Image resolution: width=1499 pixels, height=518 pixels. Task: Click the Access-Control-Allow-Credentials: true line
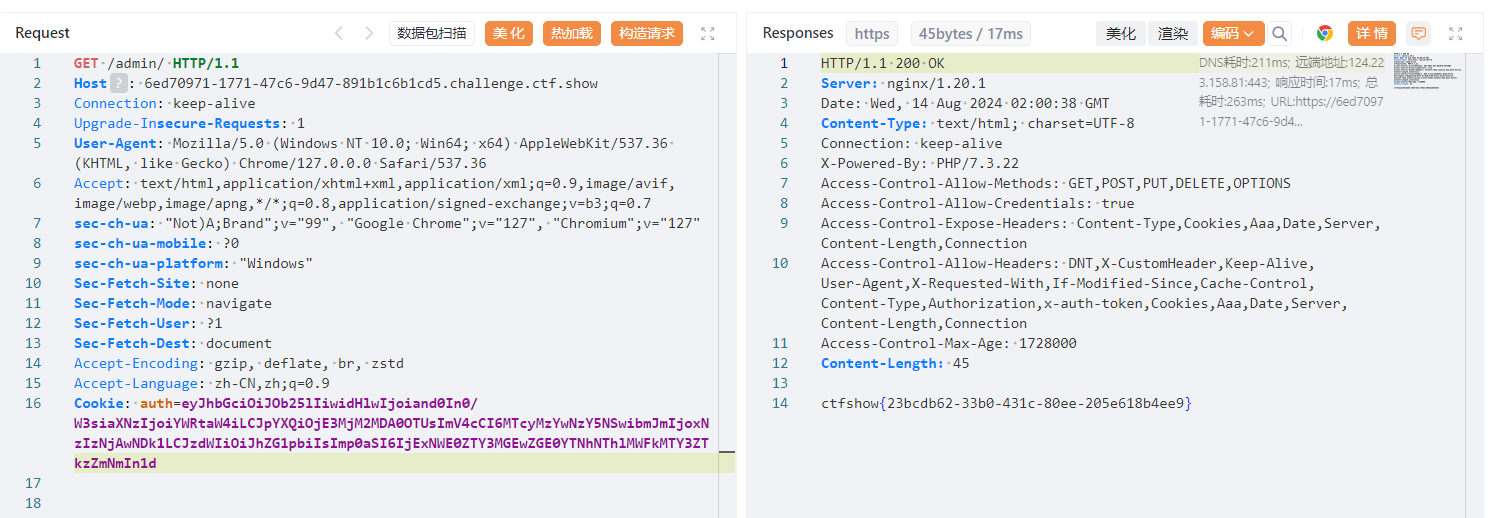coord(978,203)
